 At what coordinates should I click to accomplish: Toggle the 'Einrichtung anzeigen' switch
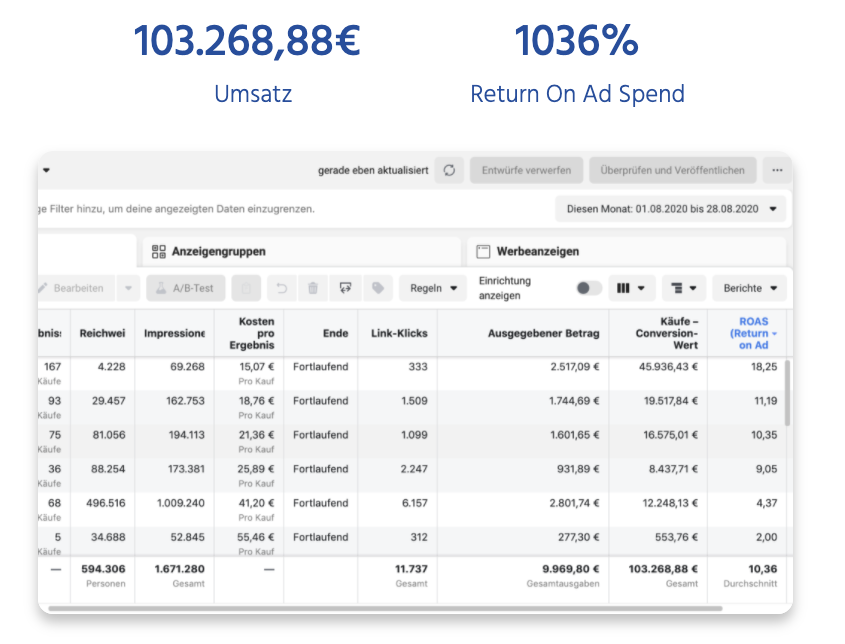(589, 288)
